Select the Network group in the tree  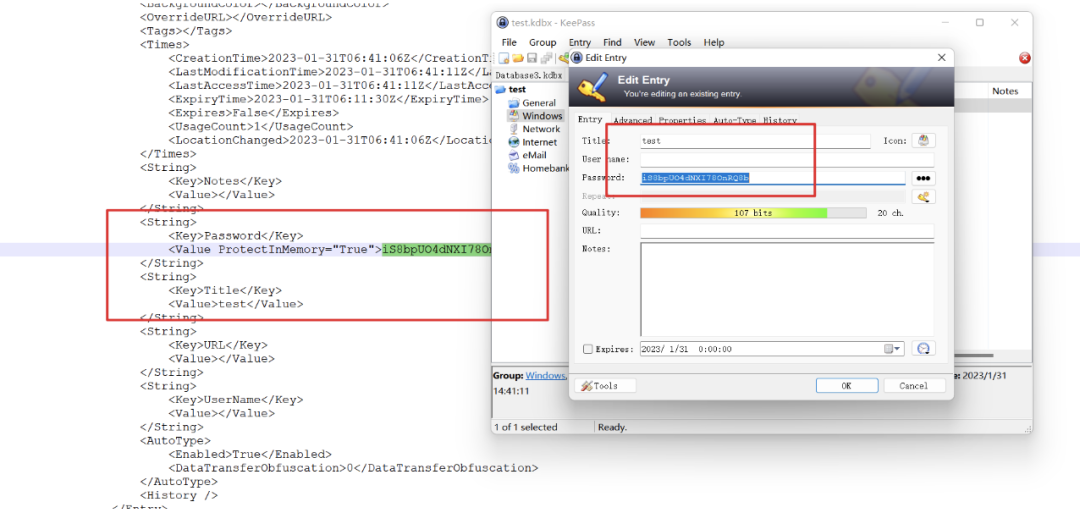click(x=541, y=129)
